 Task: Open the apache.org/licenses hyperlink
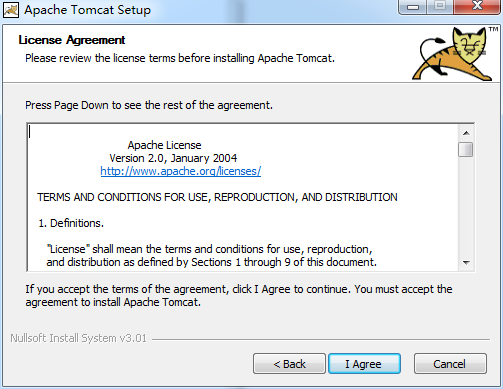[x=181, y=171]
